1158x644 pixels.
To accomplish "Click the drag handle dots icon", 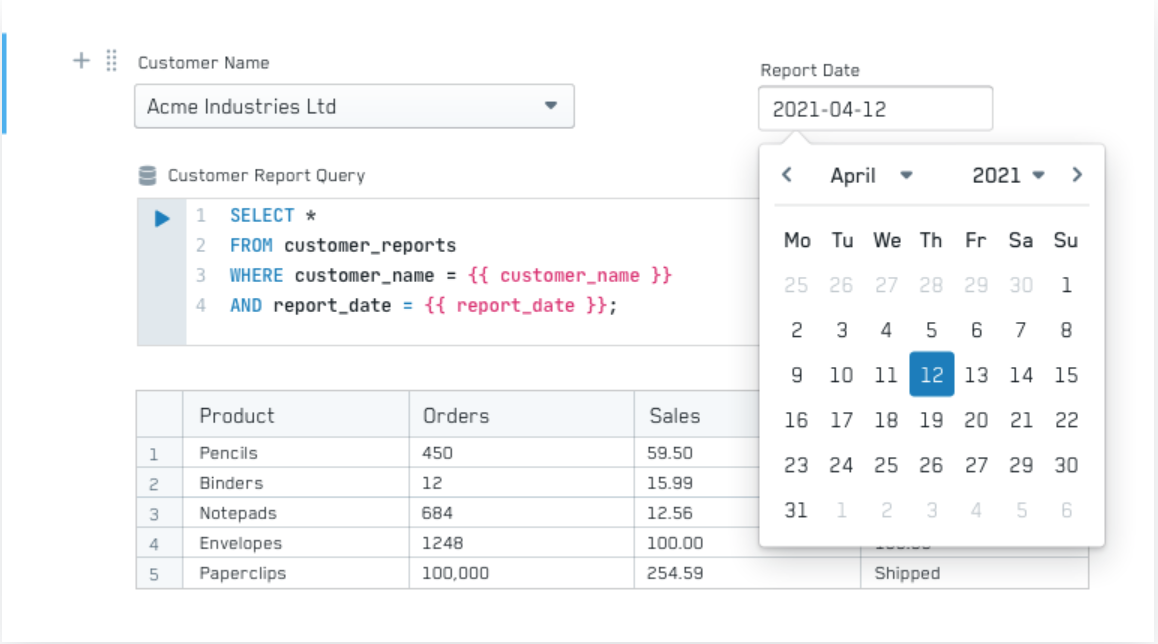I will coord(111,61).
